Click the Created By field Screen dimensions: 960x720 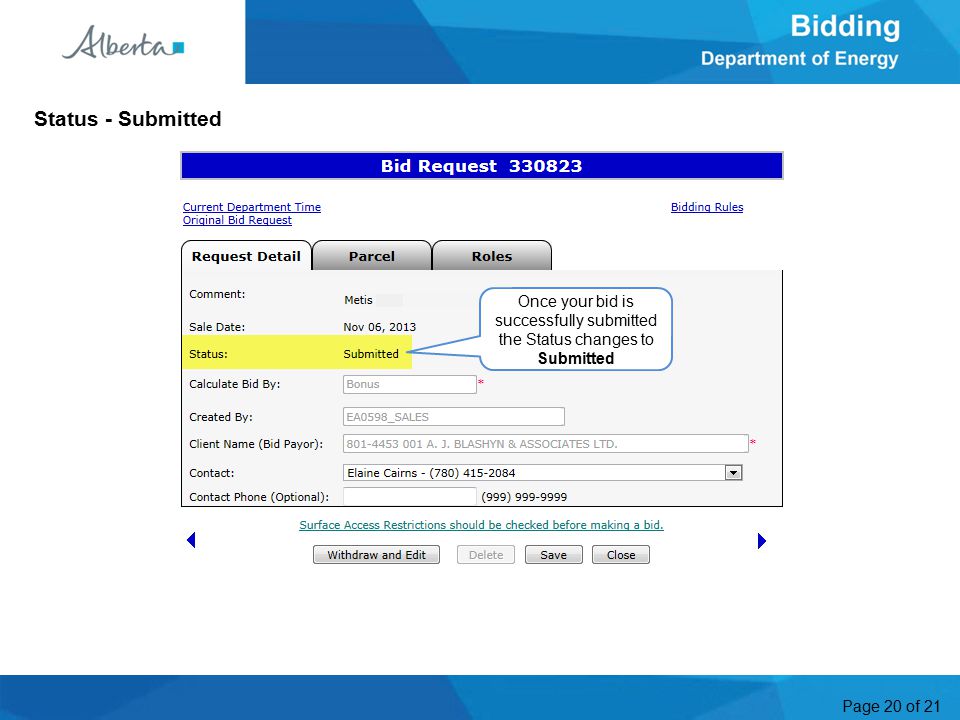454,417
